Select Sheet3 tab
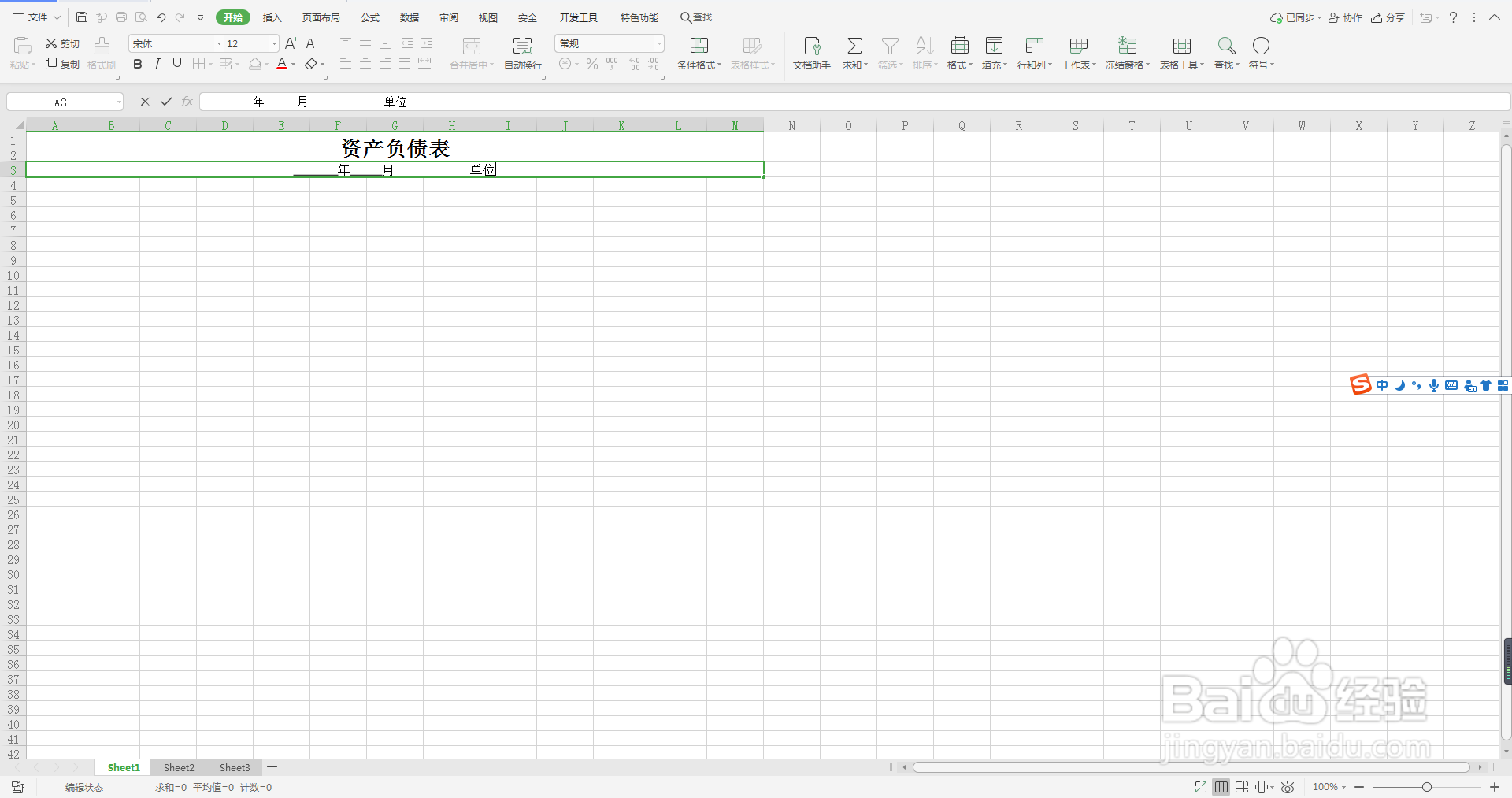 tap(235, 767)
